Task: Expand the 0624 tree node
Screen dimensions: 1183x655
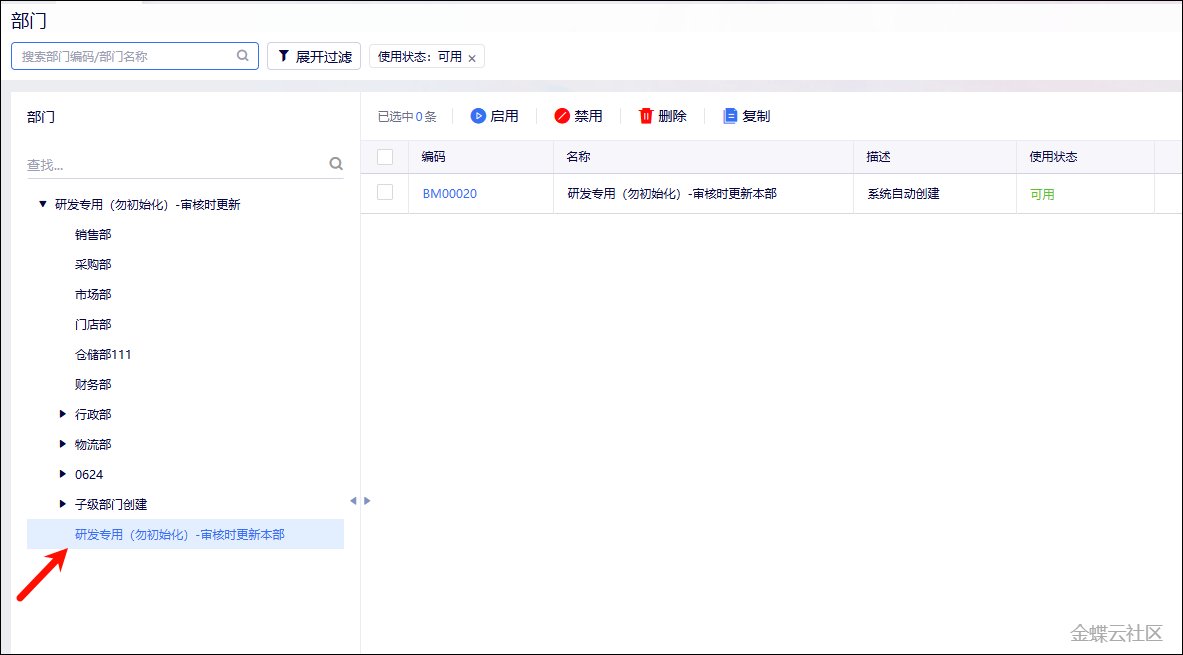Action: coord(63,475)
